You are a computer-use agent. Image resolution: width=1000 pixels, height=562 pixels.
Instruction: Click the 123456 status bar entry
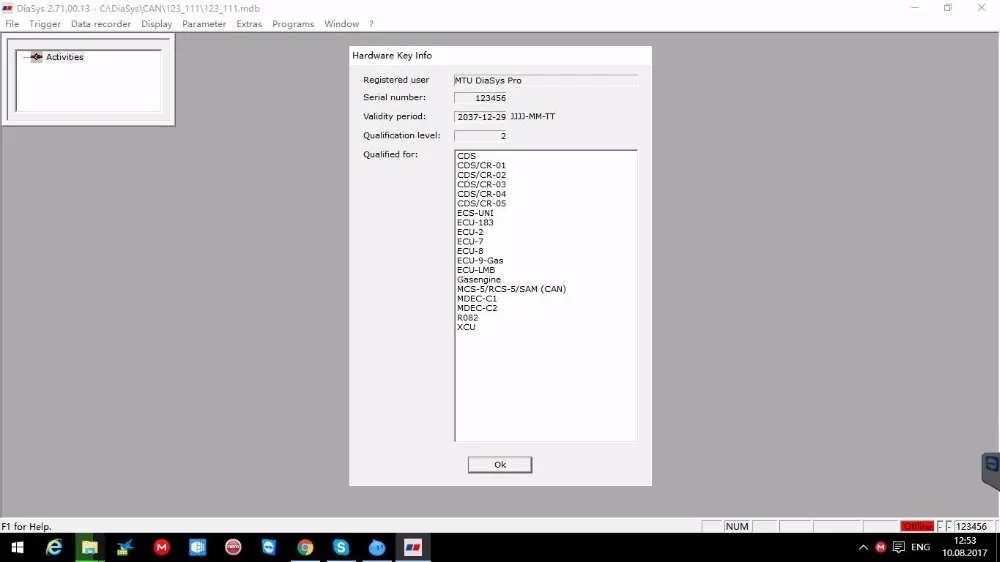[971, 526]
